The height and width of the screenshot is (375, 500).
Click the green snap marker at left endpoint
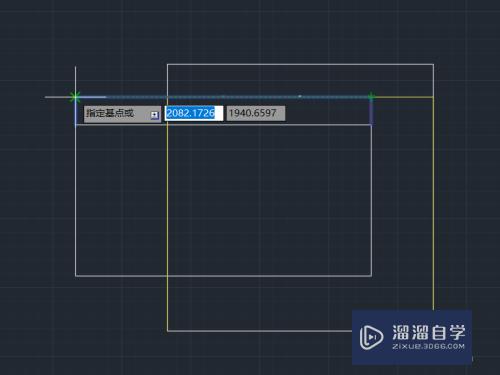click(x=75, y=97)
